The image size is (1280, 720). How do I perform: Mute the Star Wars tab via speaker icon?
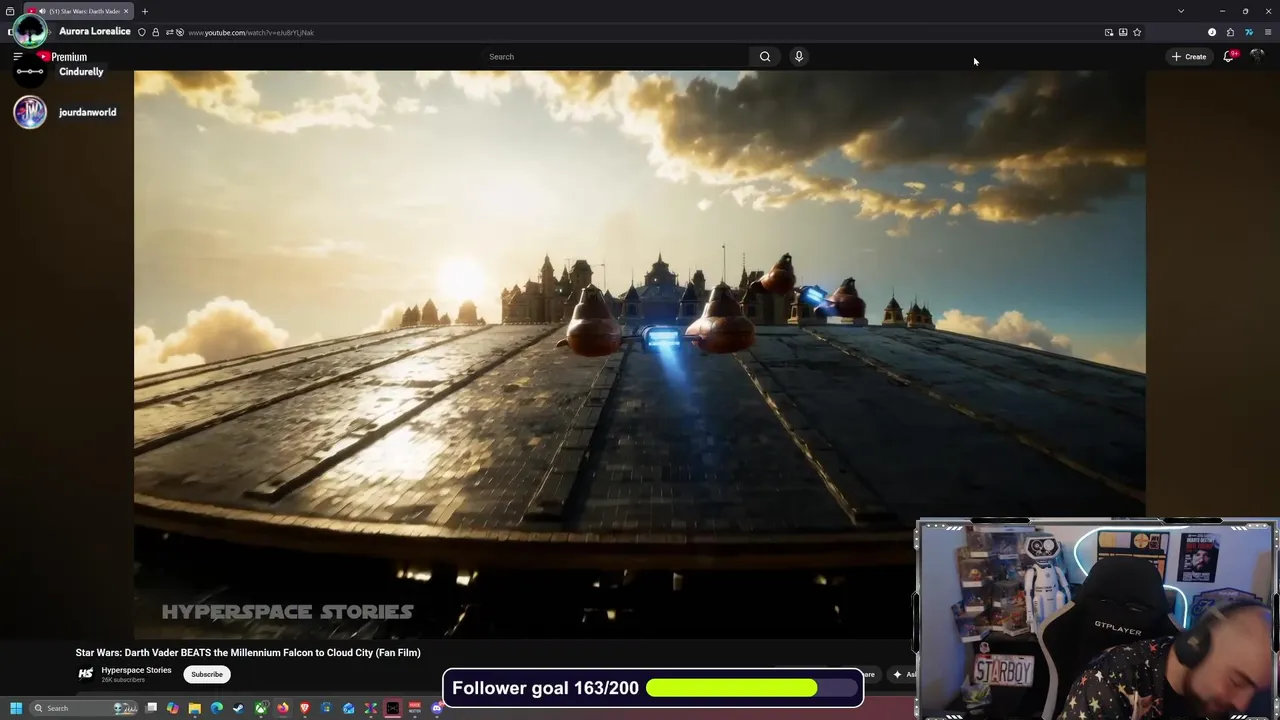(x=42, y=11)
